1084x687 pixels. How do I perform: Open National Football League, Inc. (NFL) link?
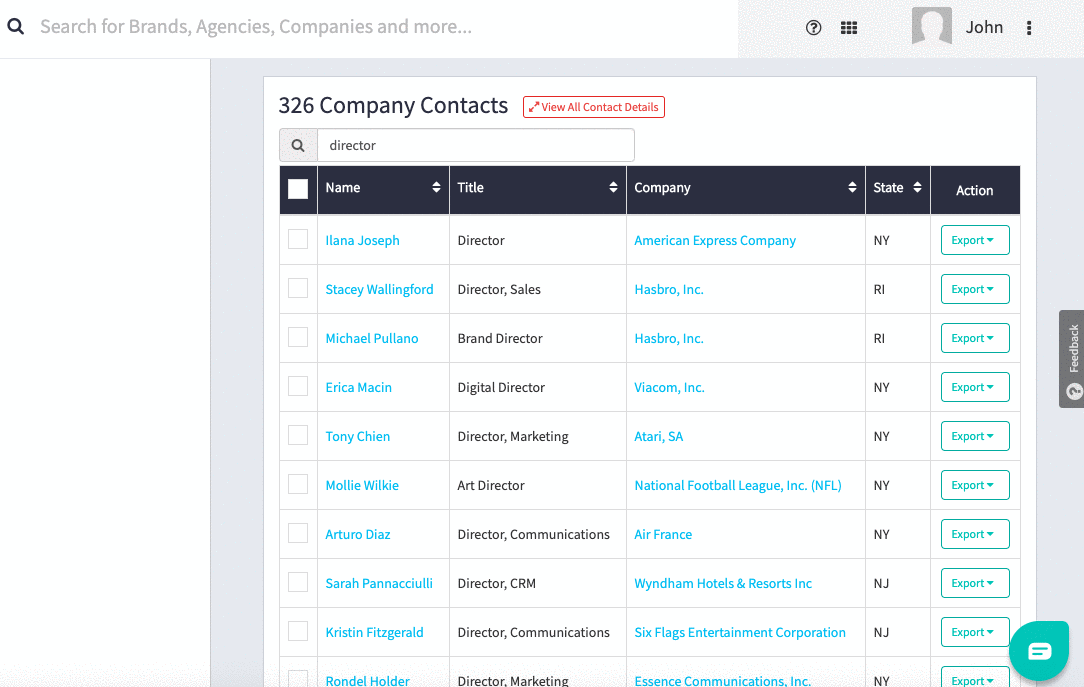pyautogui.click(x=738, y=486)
